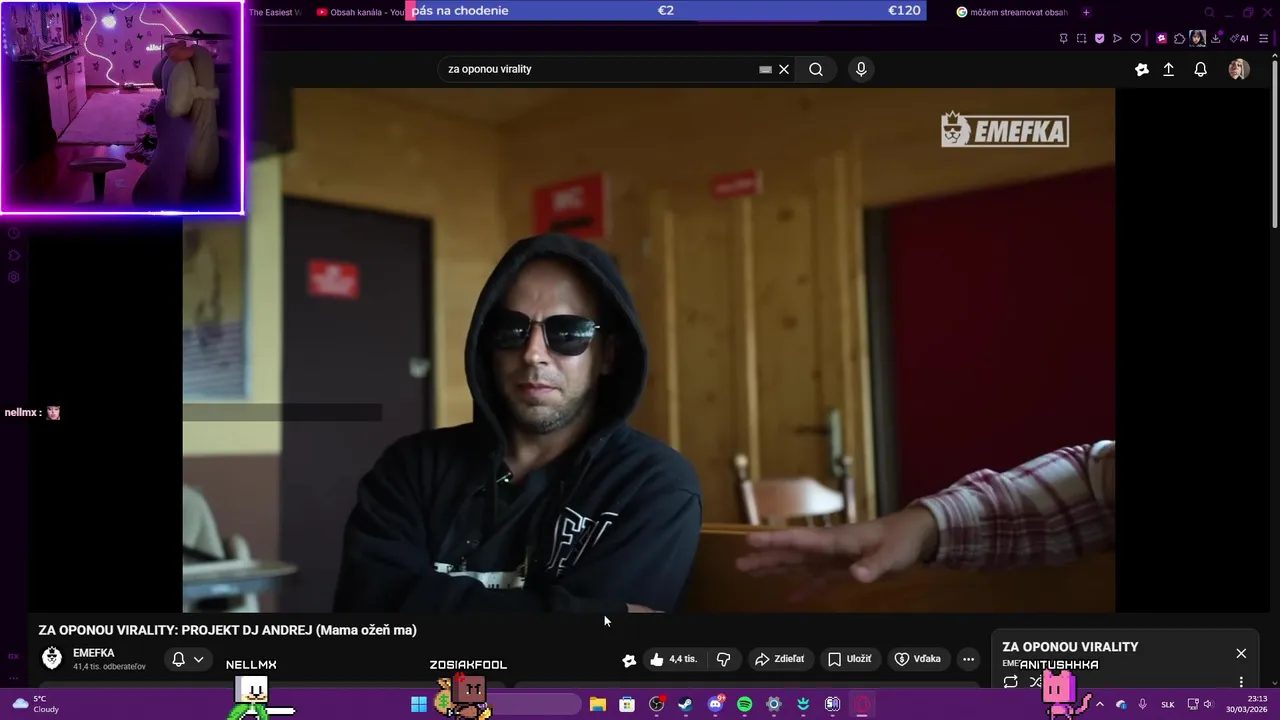Viewport: 1280px width, 720px height.
Task: Open Discord from taskbar
Action: click(x=715, y=704)
